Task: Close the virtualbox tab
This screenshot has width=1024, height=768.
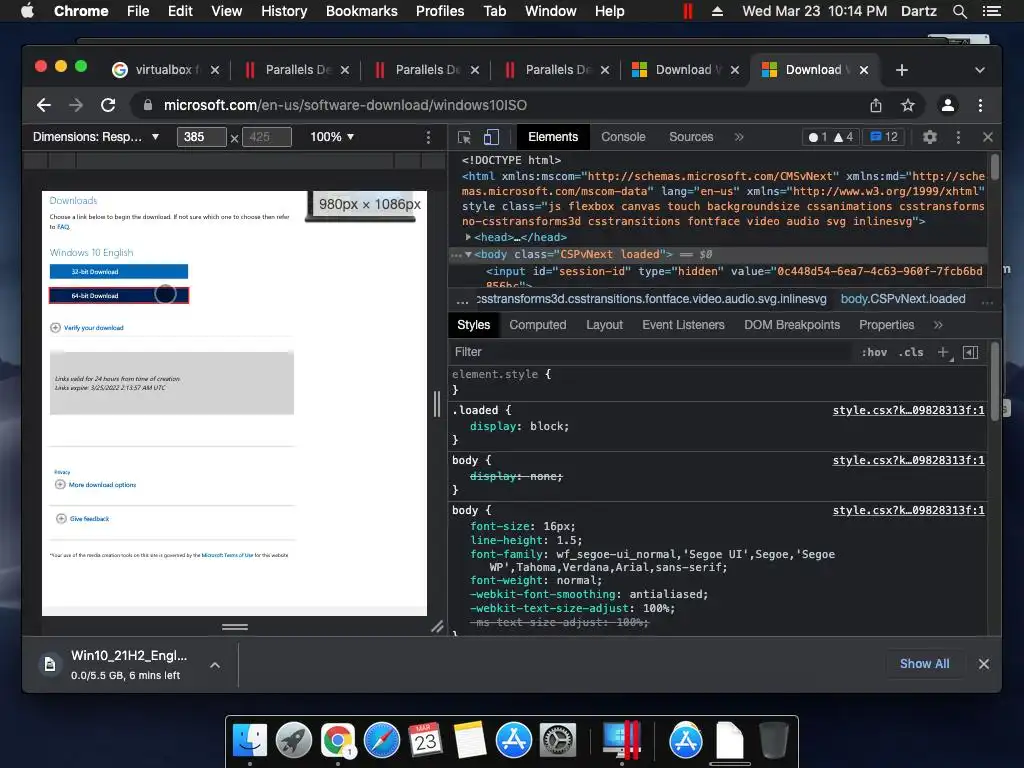Action: tap(215, 70)
